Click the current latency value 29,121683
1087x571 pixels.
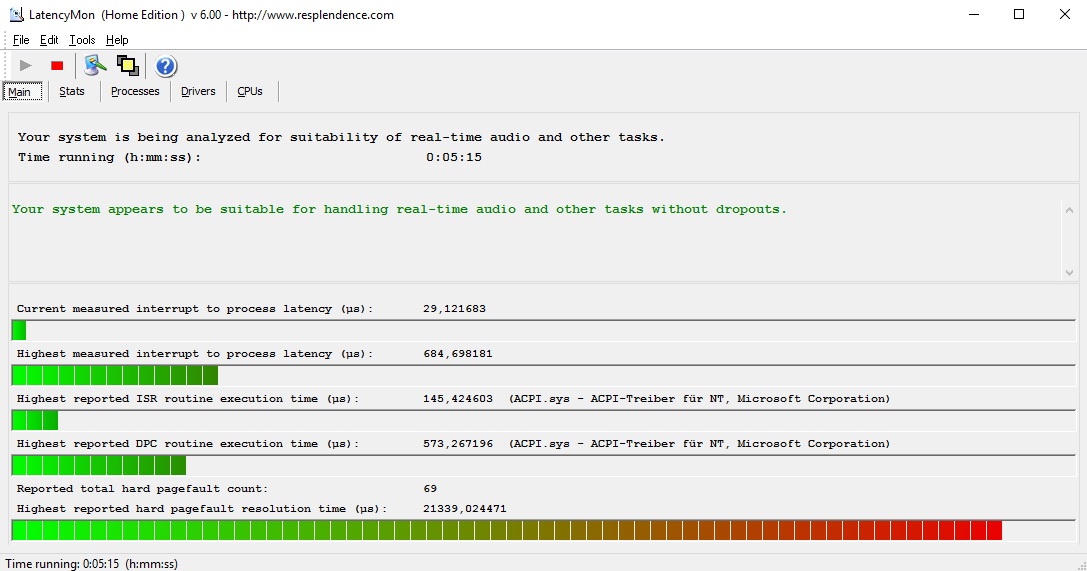coord(454,309)
